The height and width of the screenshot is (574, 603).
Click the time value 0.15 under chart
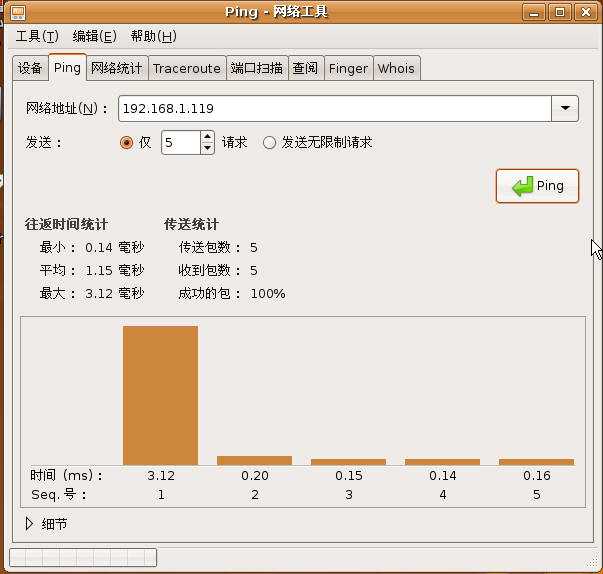(349, 476)
